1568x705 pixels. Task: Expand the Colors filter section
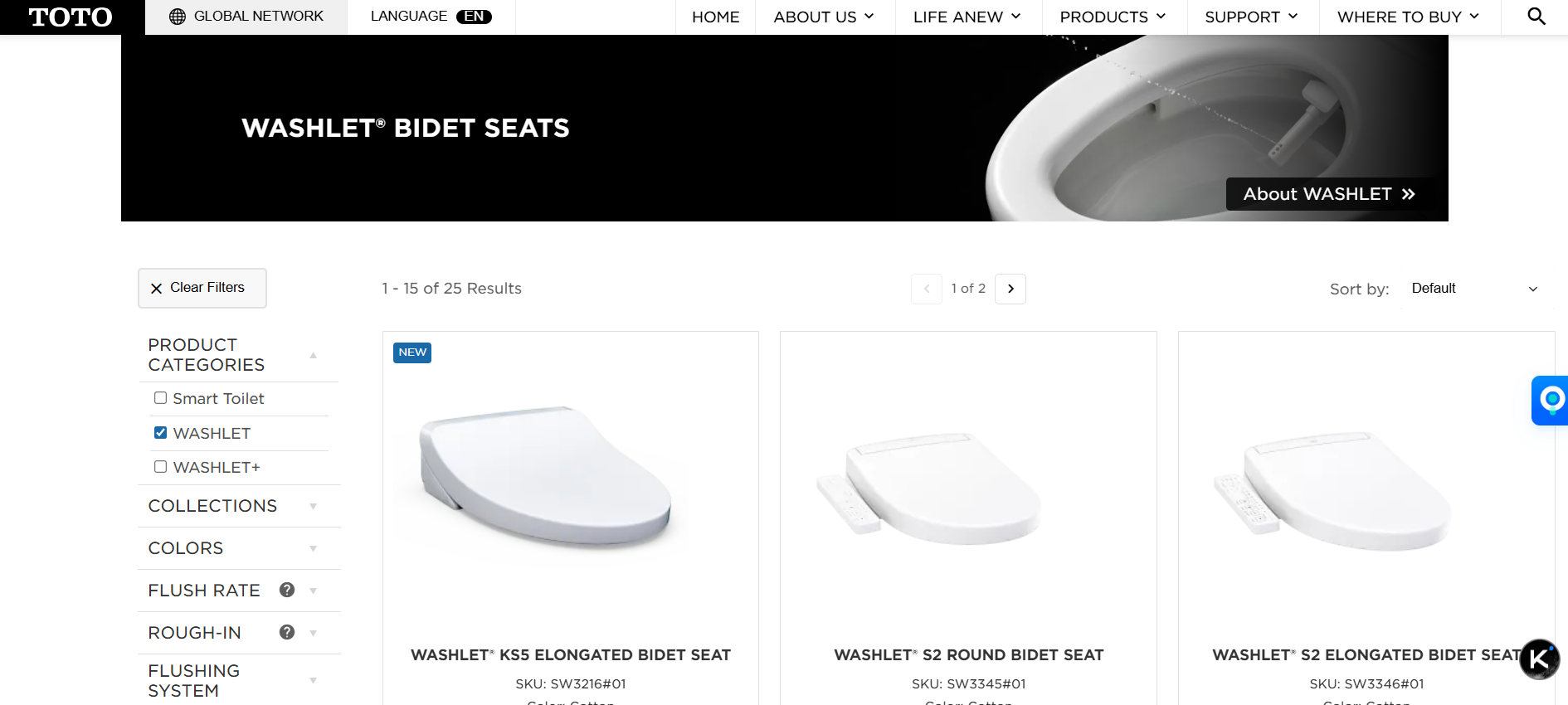(232, 548)
